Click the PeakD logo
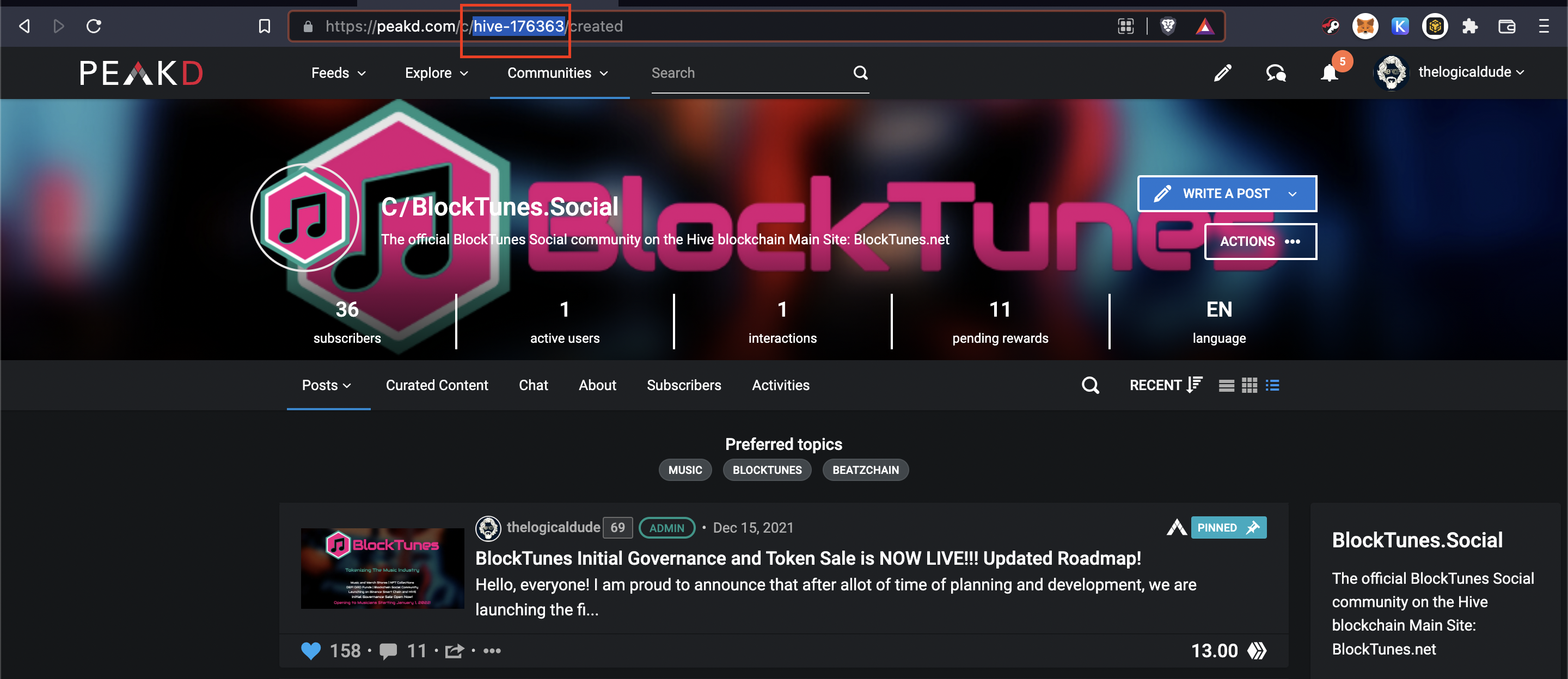 point(141,73)
